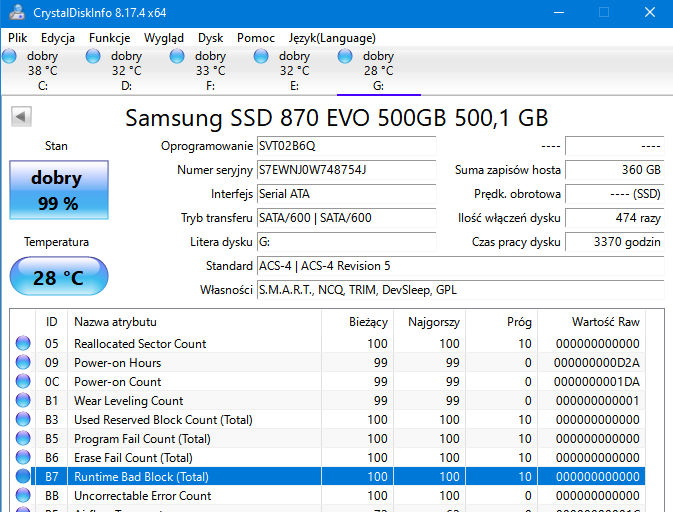Click raw value 000000000D2A of Power-on Hours

[x=597, y=363]
